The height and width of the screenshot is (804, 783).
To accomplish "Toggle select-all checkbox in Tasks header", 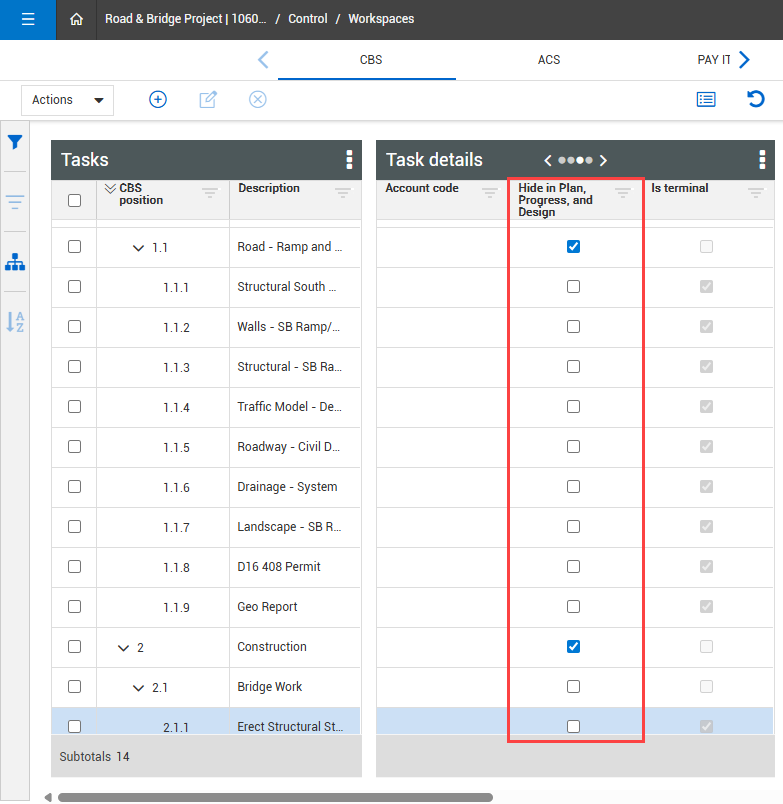I will [74, 200].
